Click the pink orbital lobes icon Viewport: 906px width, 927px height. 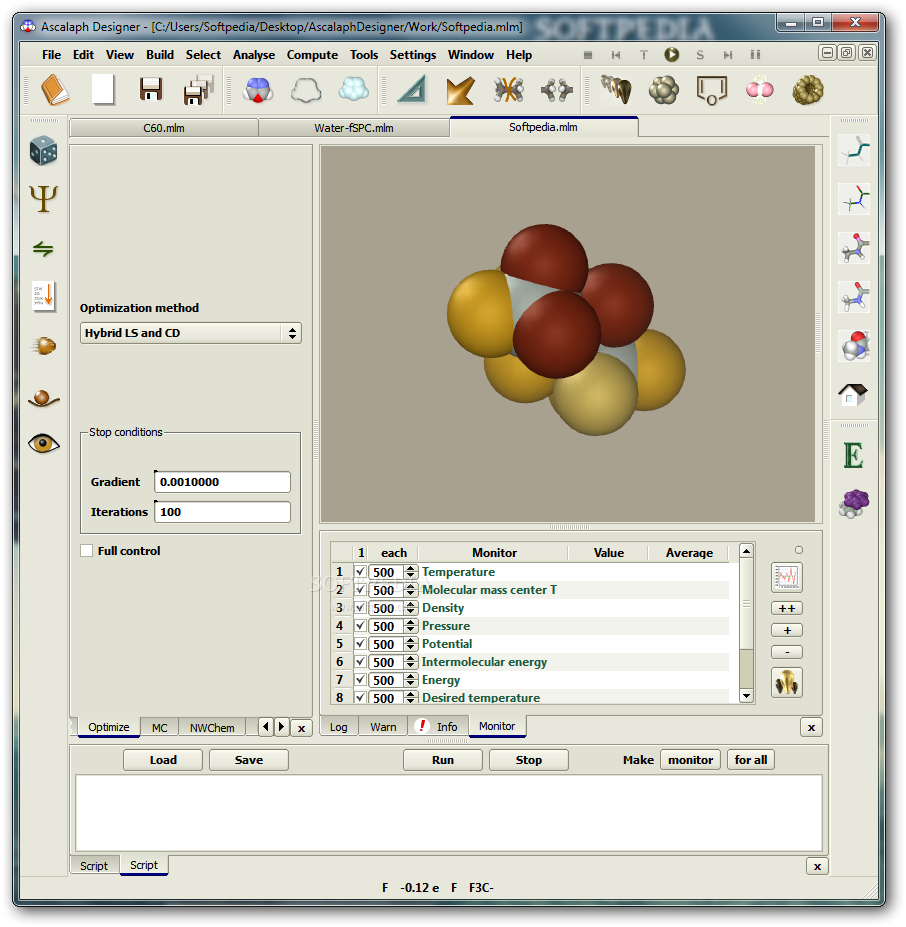pos(759,90)
